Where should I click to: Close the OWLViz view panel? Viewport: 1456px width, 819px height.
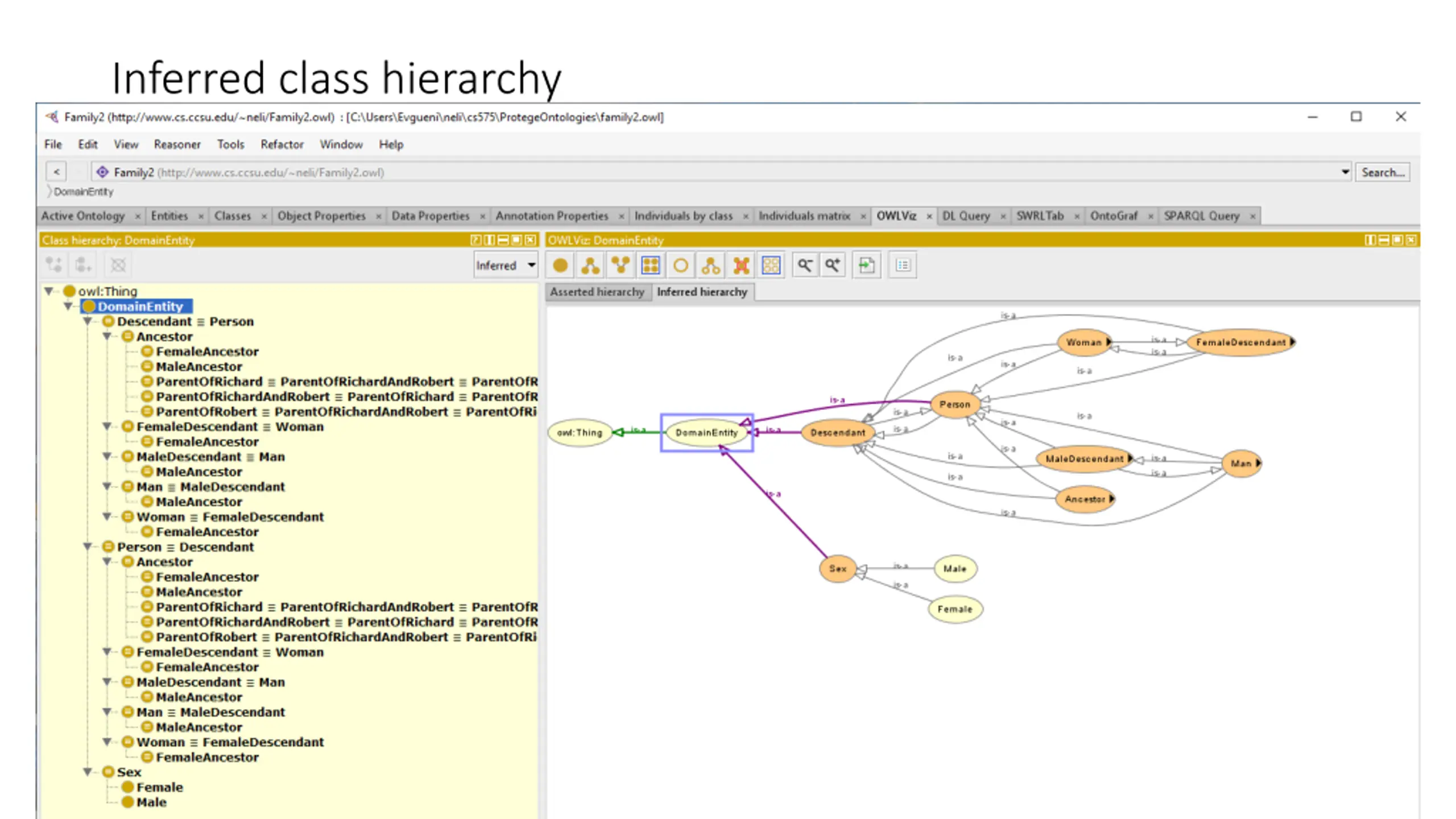point(1411,241)
